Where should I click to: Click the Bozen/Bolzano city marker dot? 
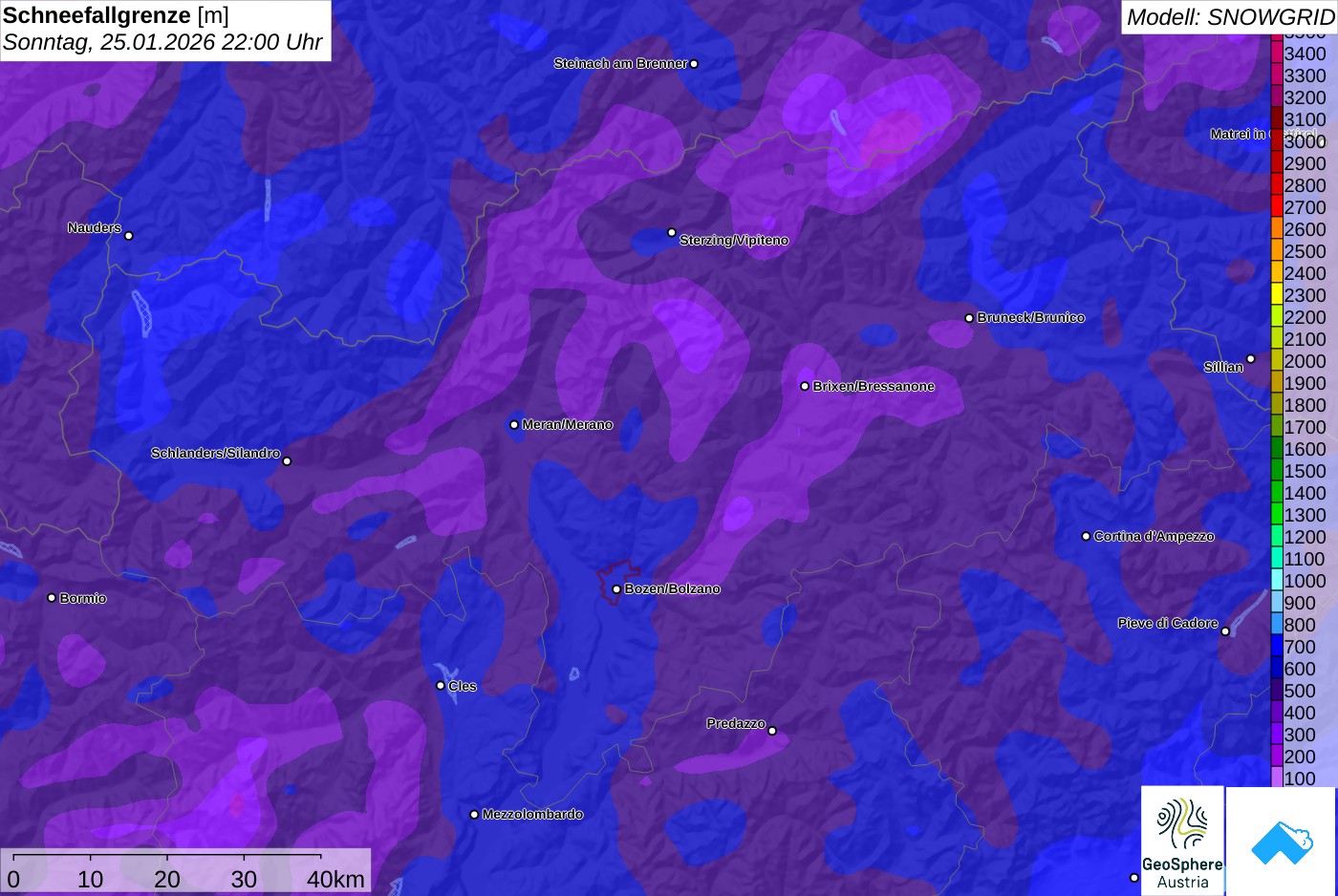616,589
